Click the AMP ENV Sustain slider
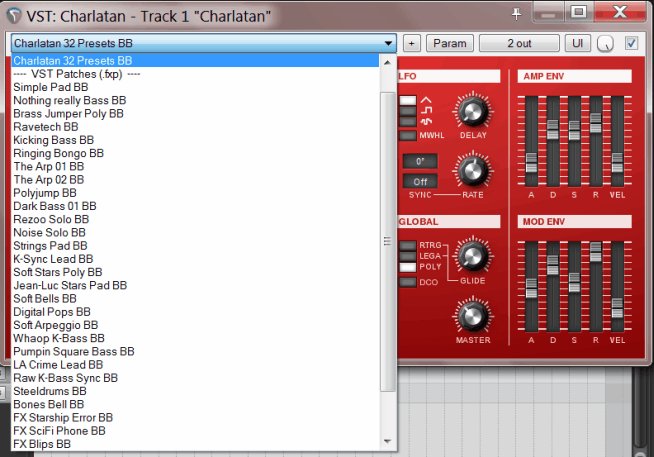 pyautogui.click(x=574, y=130)
